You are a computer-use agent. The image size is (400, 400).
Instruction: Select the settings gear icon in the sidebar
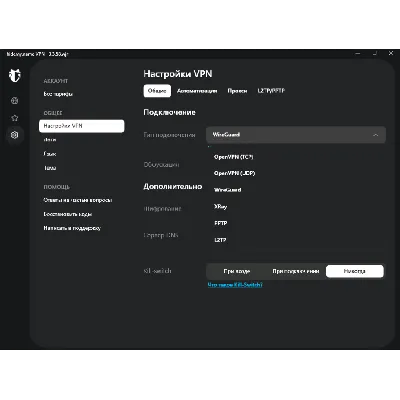click(14, 135)
